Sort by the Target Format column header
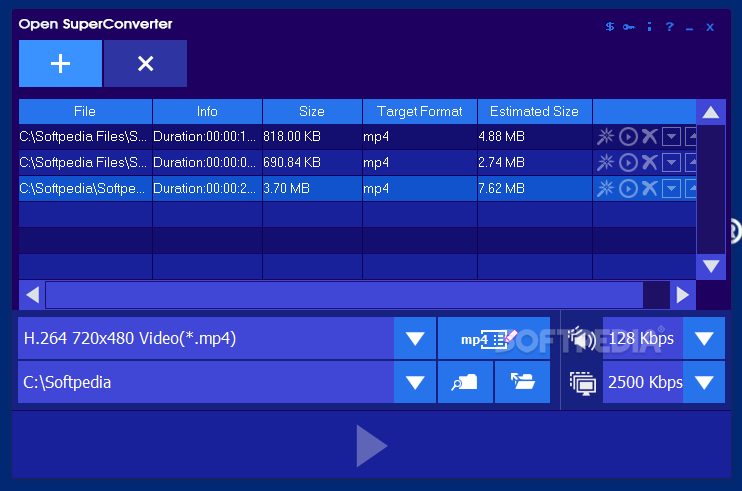Image resolution: width=742 pixels, height=491 pixels. [420, 112]
